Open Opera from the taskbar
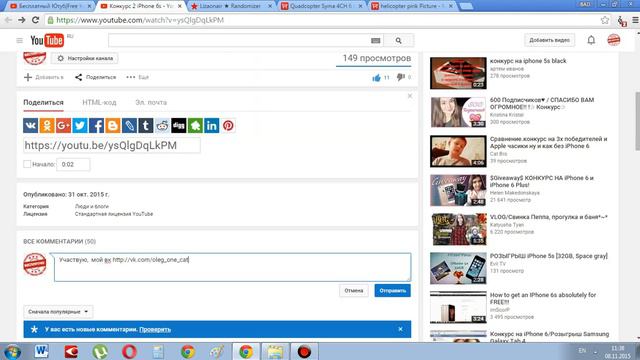This screenshot has height=360, width=640. [129, 351]
